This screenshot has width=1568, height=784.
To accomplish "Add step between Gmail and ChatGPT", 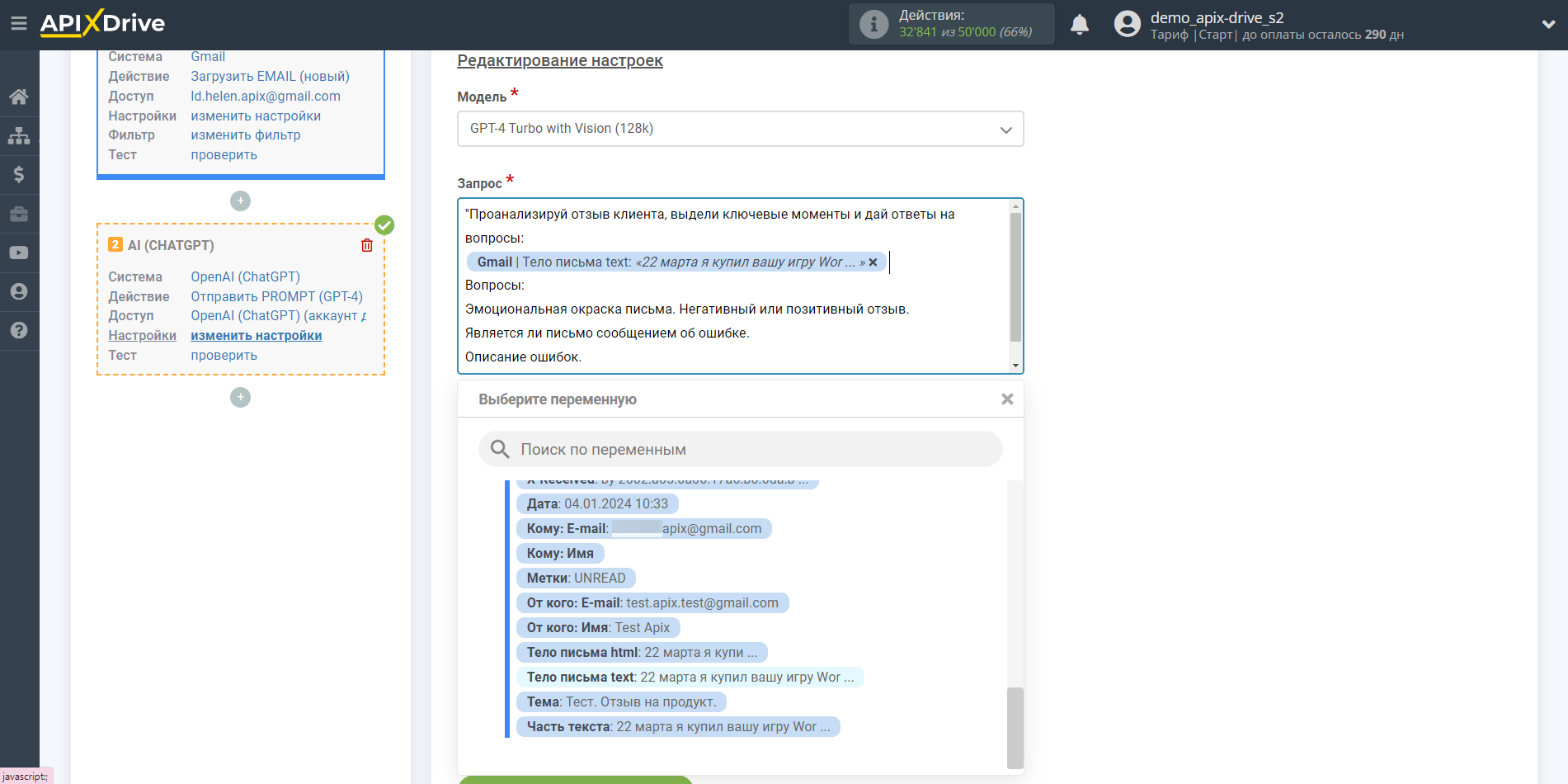I will [x=240, y=201].
